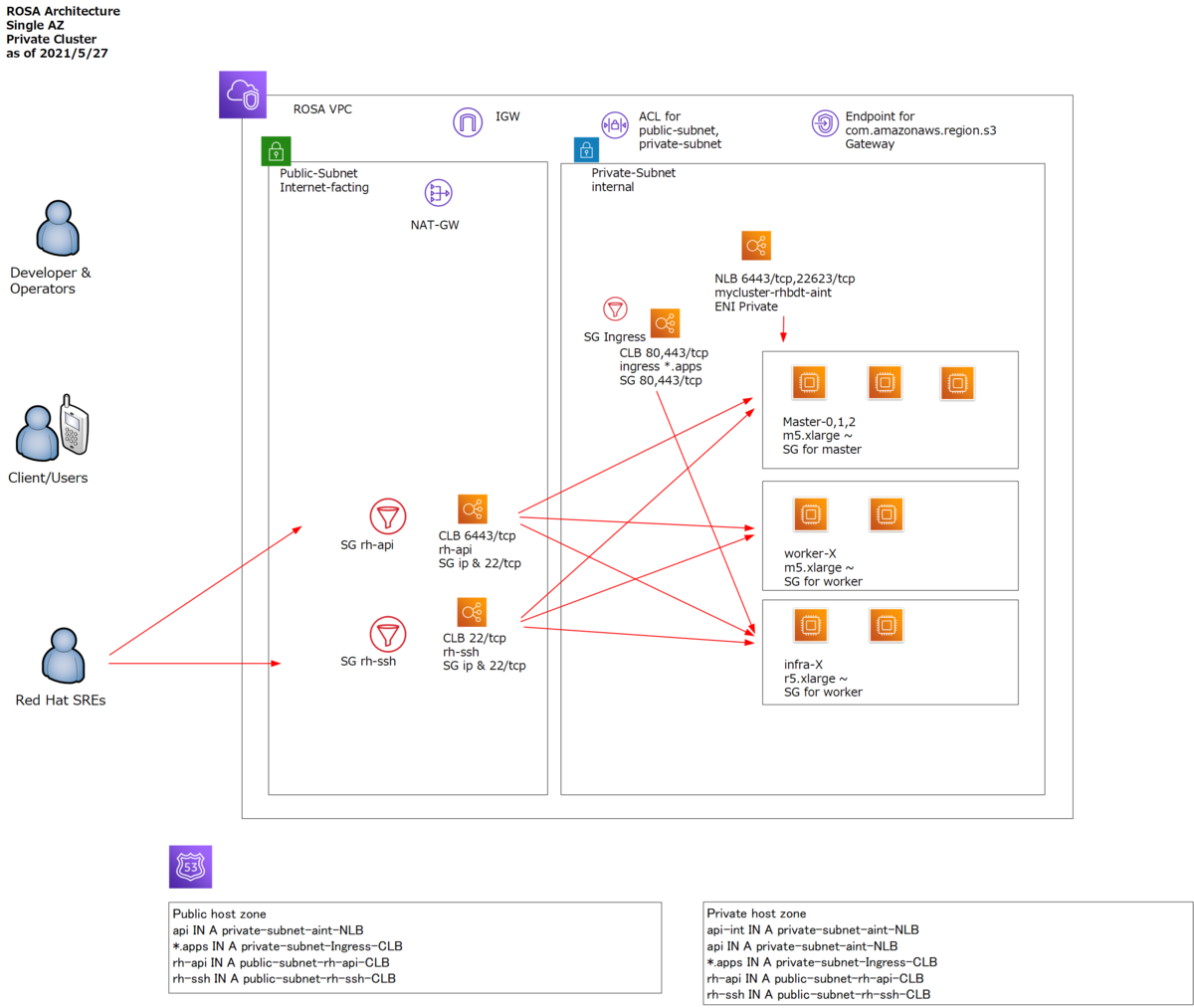
Task: Click the right infra-X instance icon
Action: 886,626
